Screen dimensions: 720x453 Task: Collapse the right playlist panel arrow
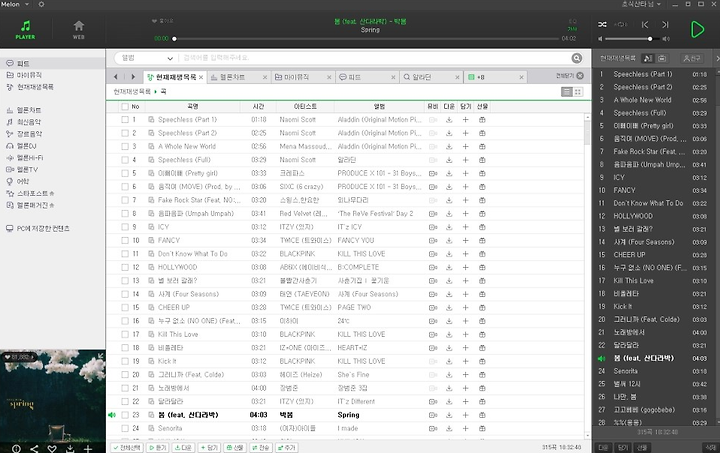pos(717,58)
